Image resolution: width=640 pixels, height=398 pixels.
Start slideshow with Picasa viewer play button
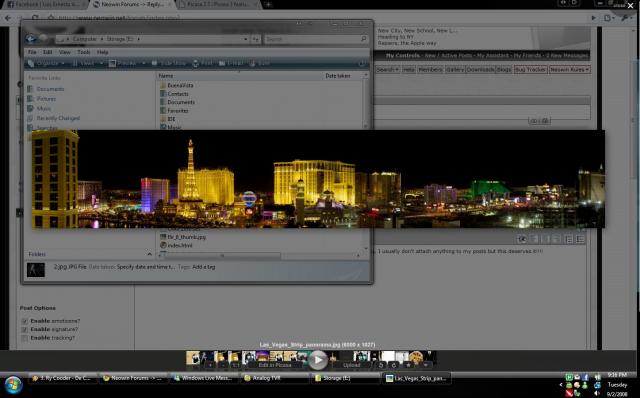tap(318, 360)
